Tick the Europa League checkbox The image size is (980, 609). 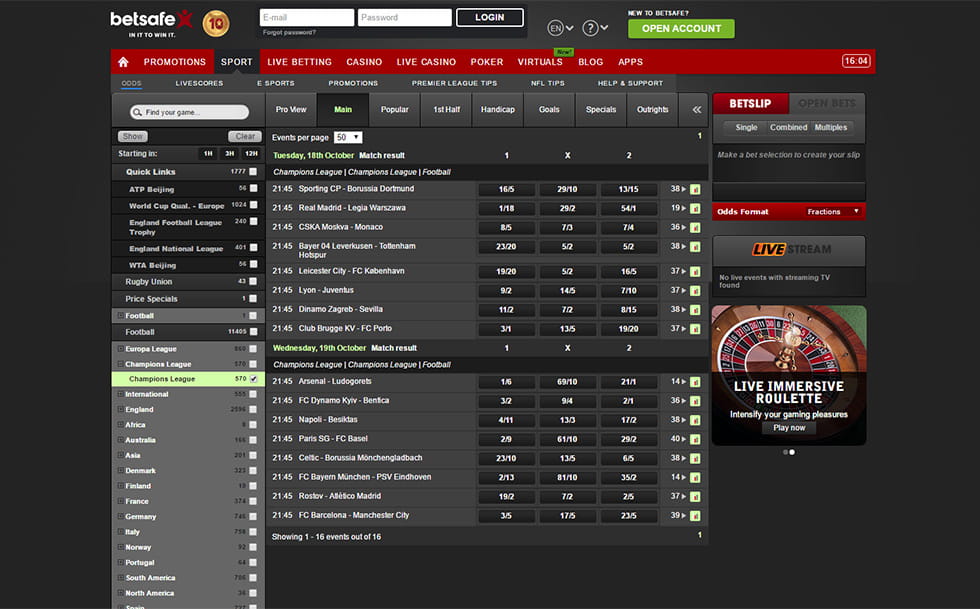click(253, 349)
